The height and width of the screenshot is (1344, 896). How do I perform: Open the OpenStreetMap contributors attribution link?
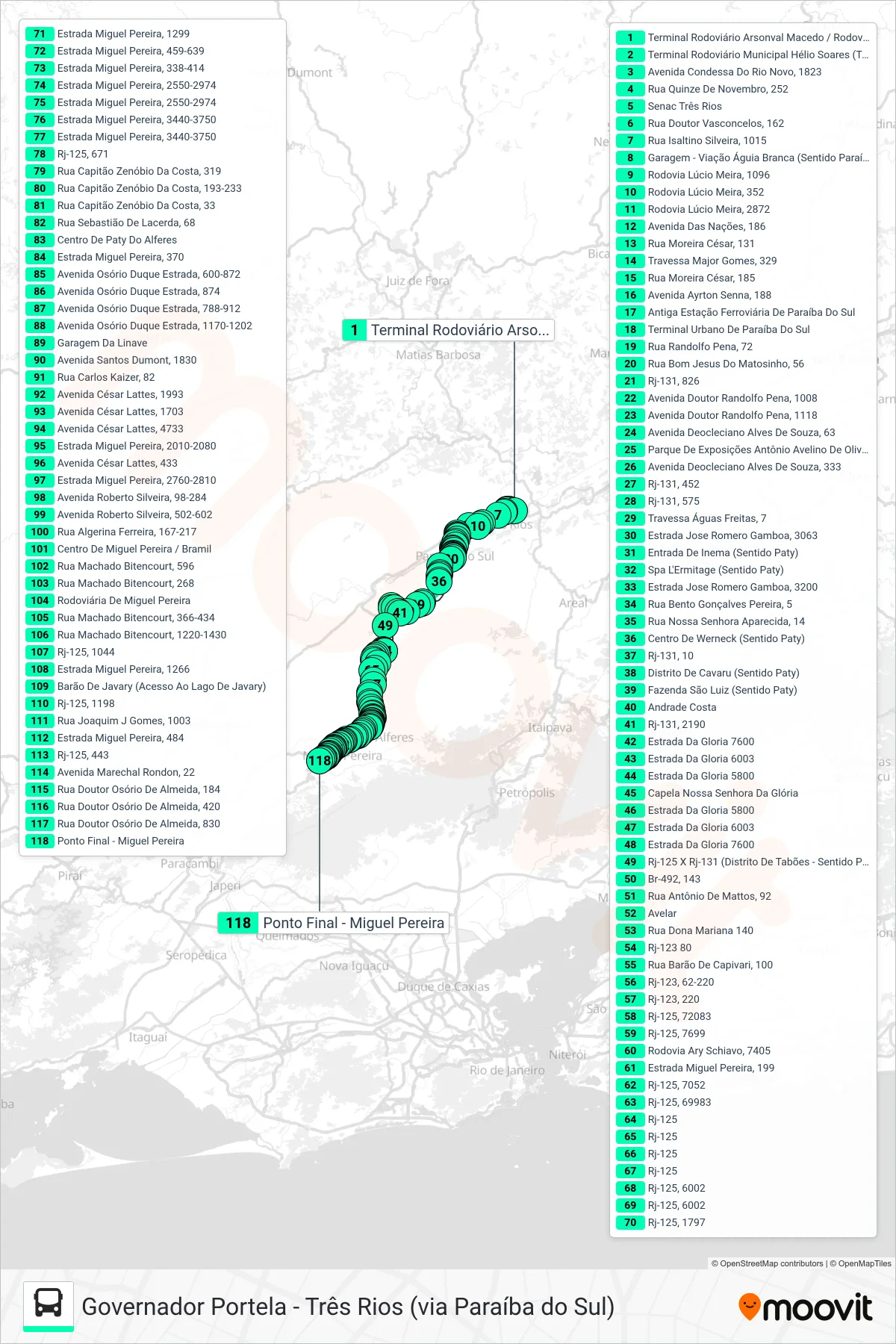pos(767,1263)
